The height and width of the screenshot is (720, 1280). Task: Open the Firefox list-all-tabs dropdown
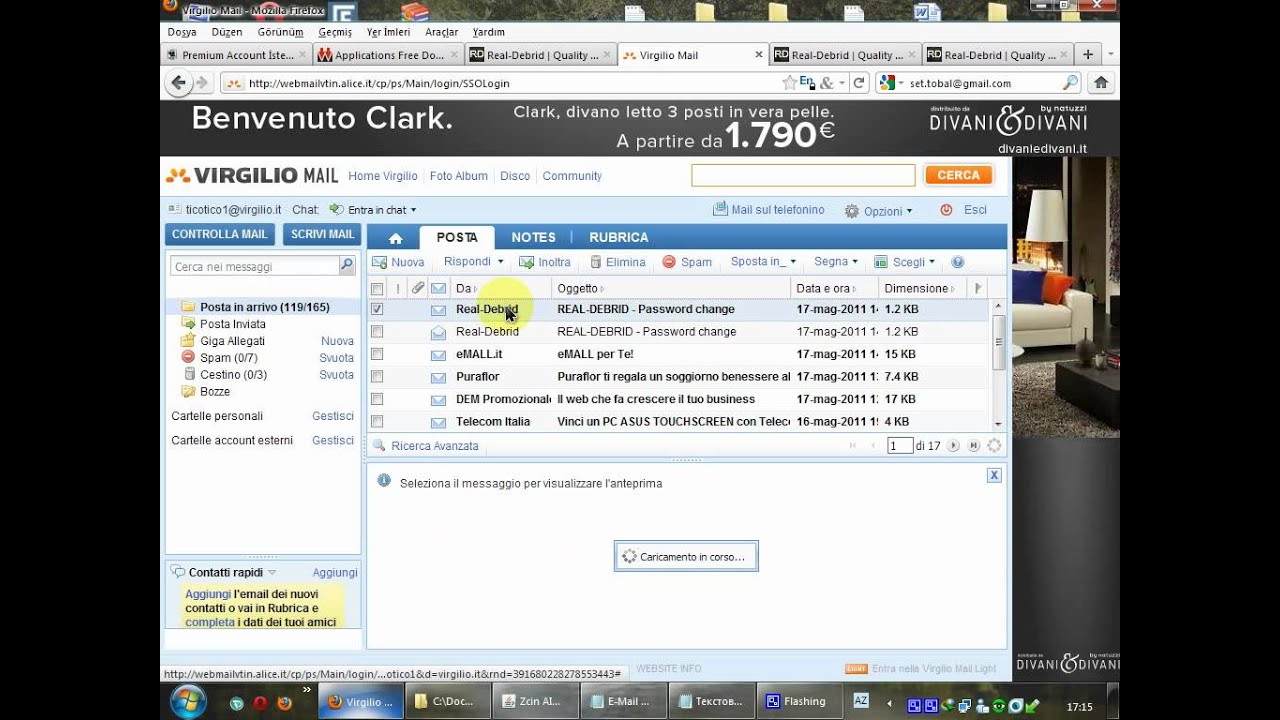[1110, 55]
